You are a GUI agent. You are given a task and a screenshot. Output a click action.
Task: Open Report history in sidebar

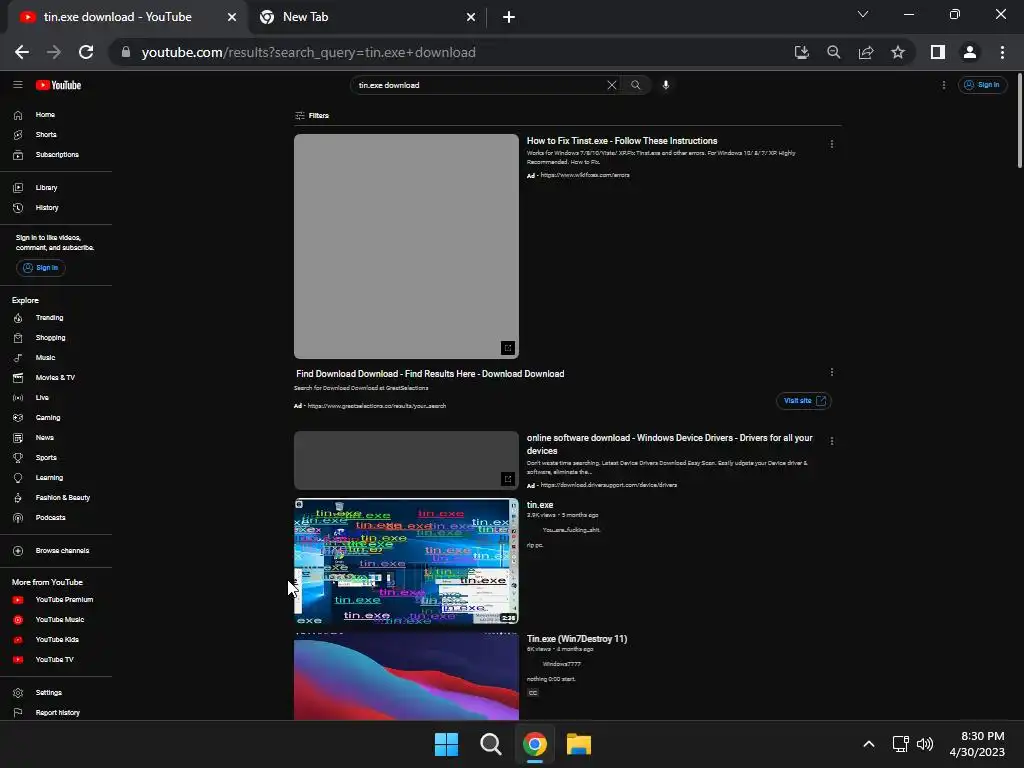[56, 712]
